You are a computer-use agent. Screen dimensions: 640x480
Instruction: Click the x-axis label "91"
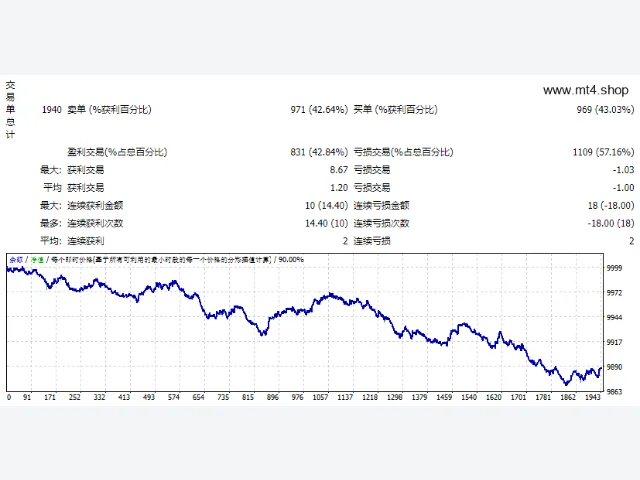tap(27, 397)
